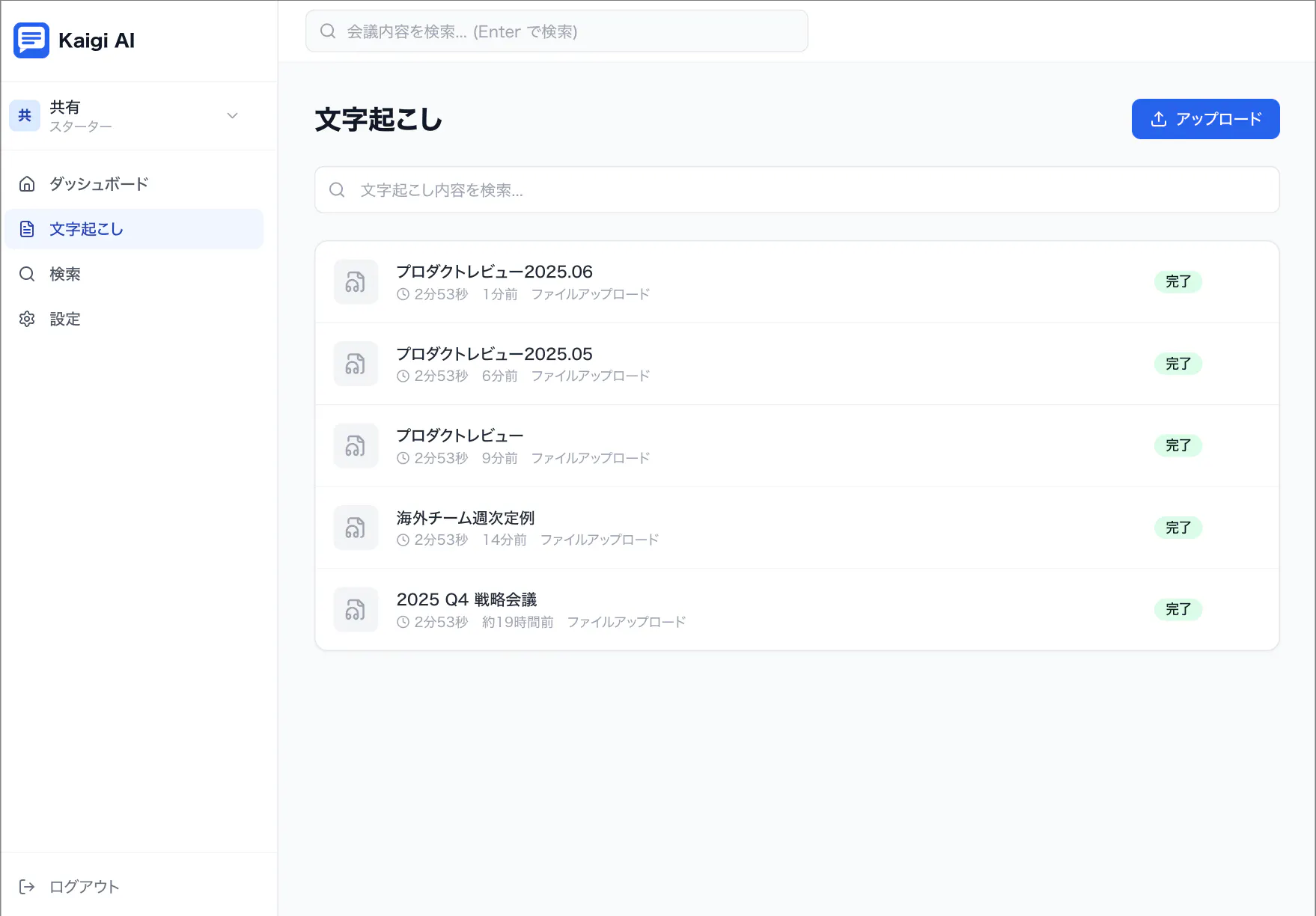Viewport: 1316px width, 916px height.
Task: Click audio file icon for プロダクトレビュー2025.05
Action: click(356, 364)
